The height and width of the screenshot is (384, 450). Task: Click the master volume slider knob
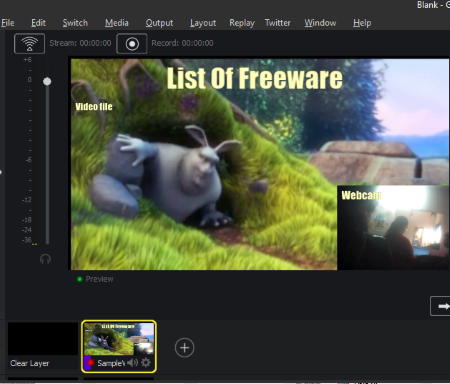point(47,81)
